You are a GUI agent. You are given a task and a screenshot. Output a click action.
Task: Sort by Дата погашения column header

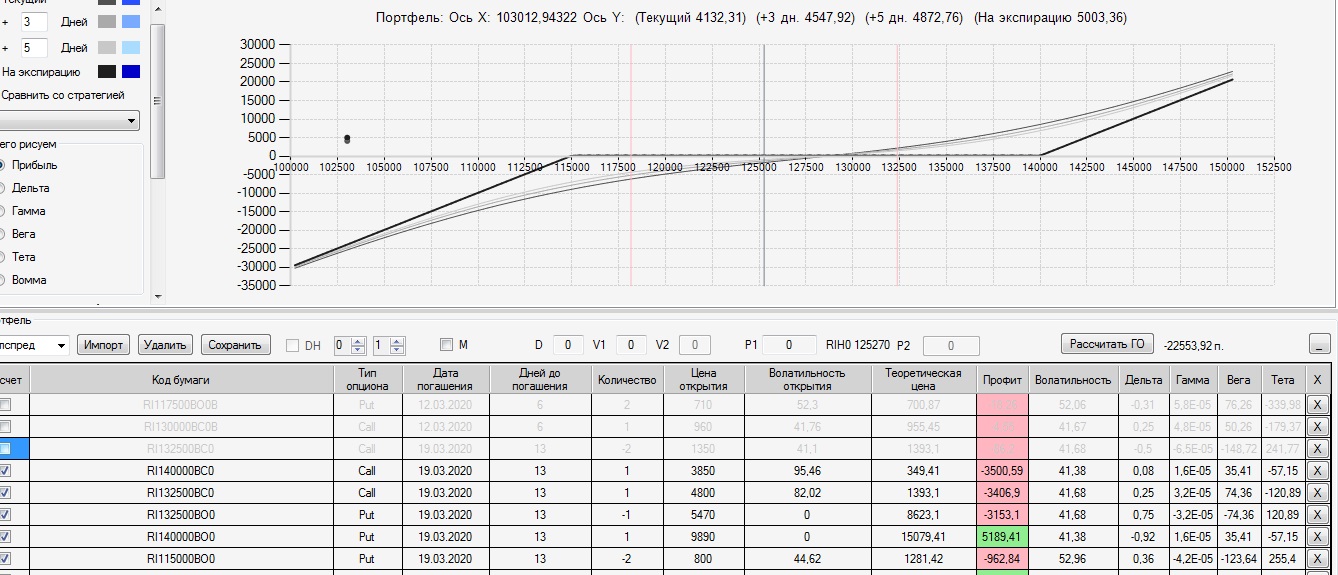tap(446, 380)
